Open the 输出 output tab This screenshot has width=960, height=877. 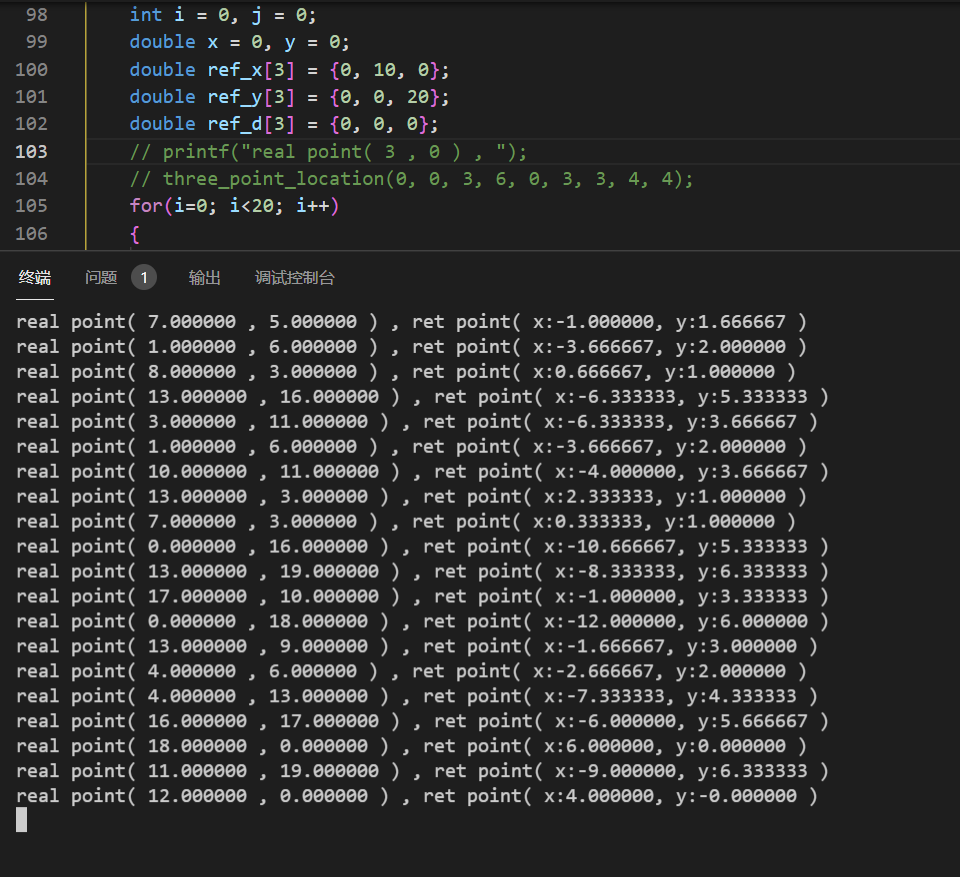[204, 278]
